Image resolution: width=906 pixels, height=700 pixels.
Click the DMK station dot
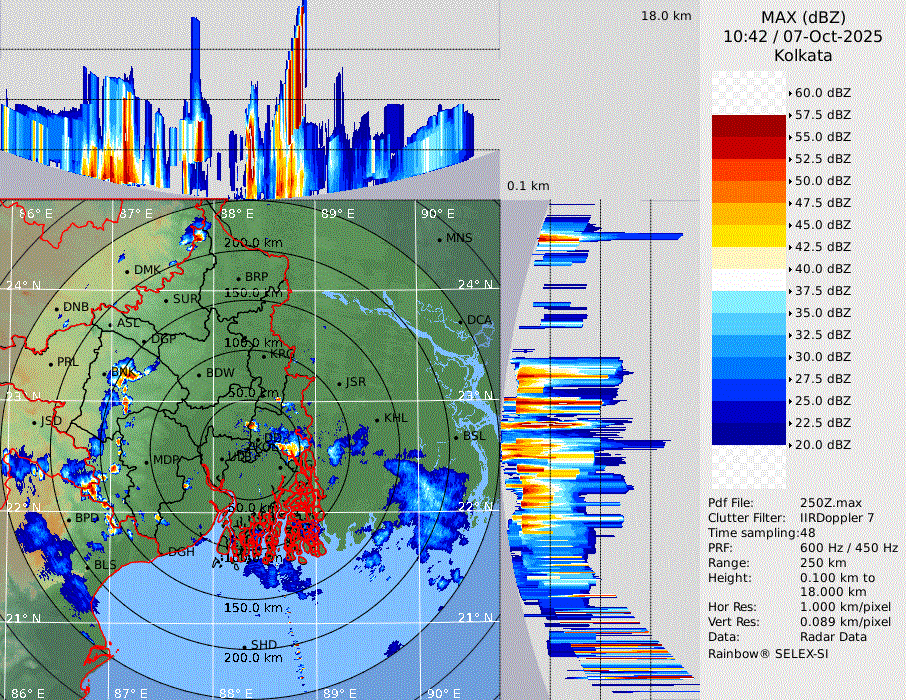128,270
